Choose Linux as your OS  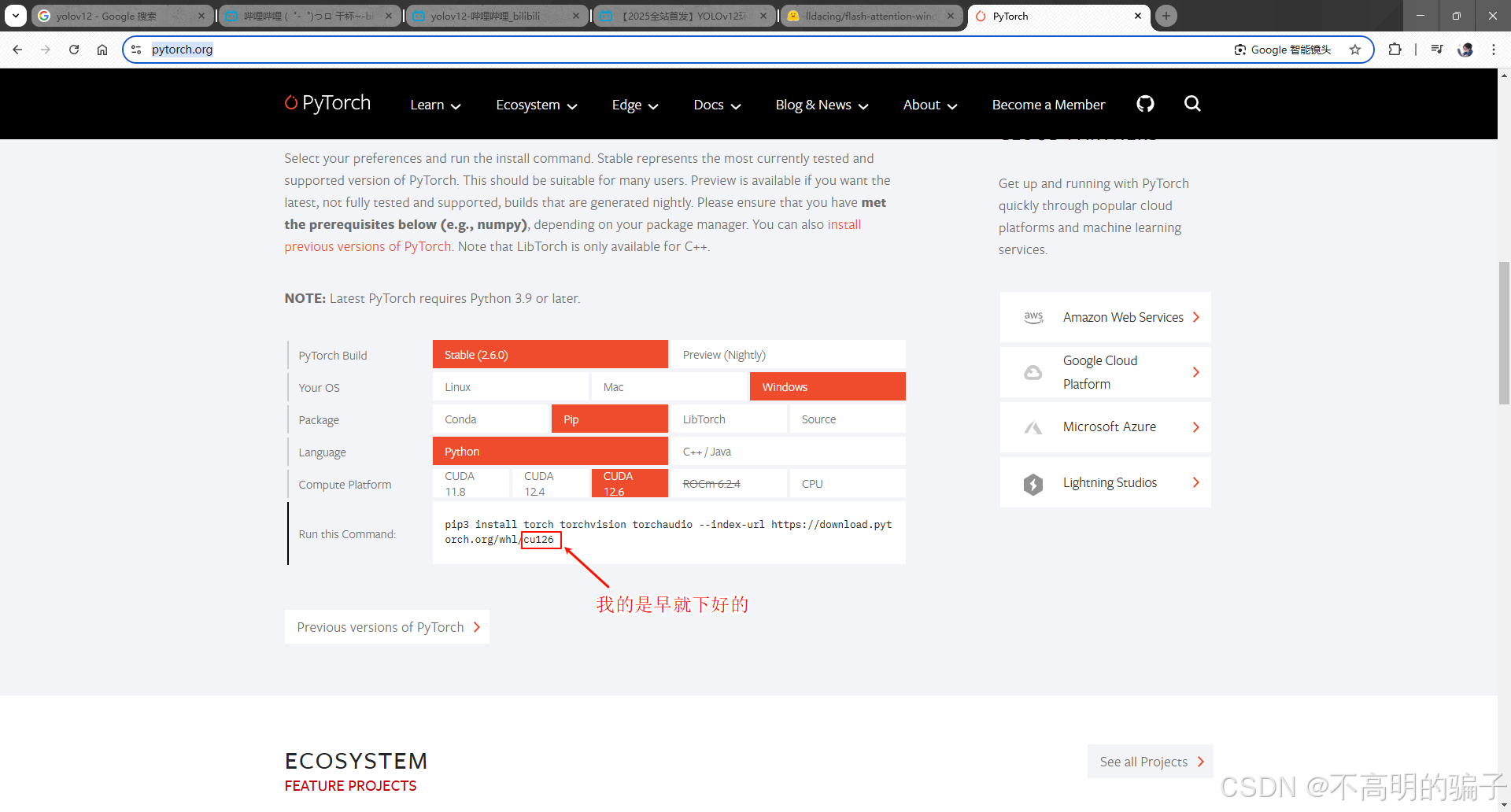pyautogui.click(x=511, y=387)
